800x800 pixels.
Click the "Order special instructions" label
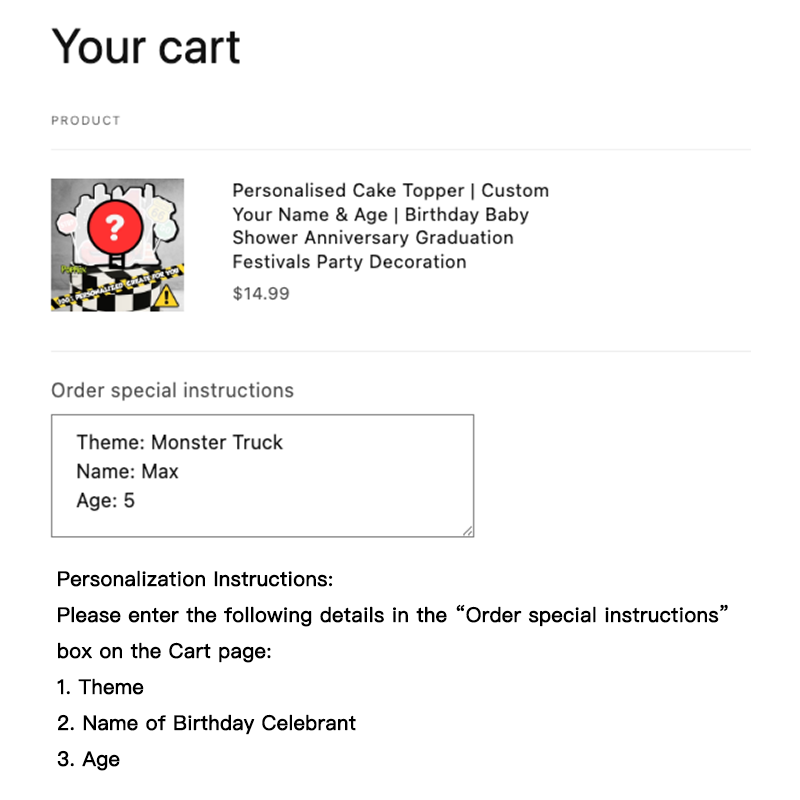point(172,390)
